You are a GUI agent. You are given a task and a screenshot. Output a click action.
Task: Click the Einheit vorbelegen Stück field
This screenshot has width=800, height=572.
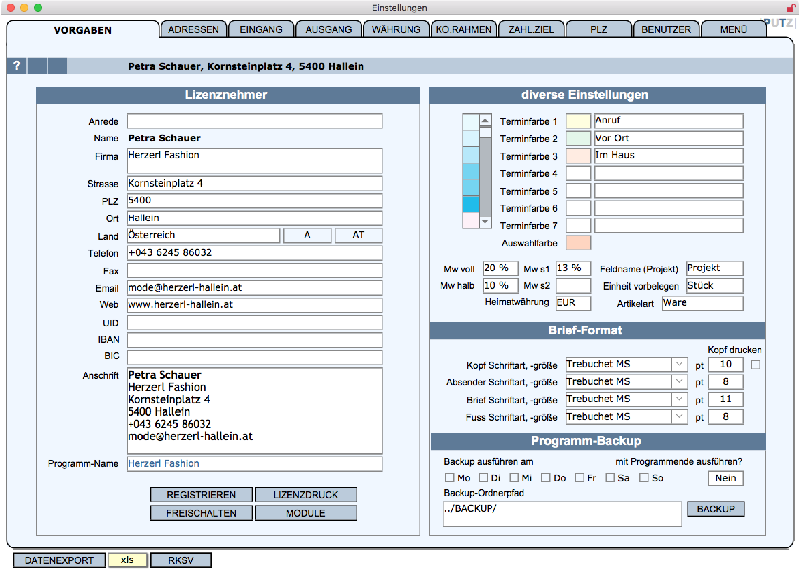(715, 286)
